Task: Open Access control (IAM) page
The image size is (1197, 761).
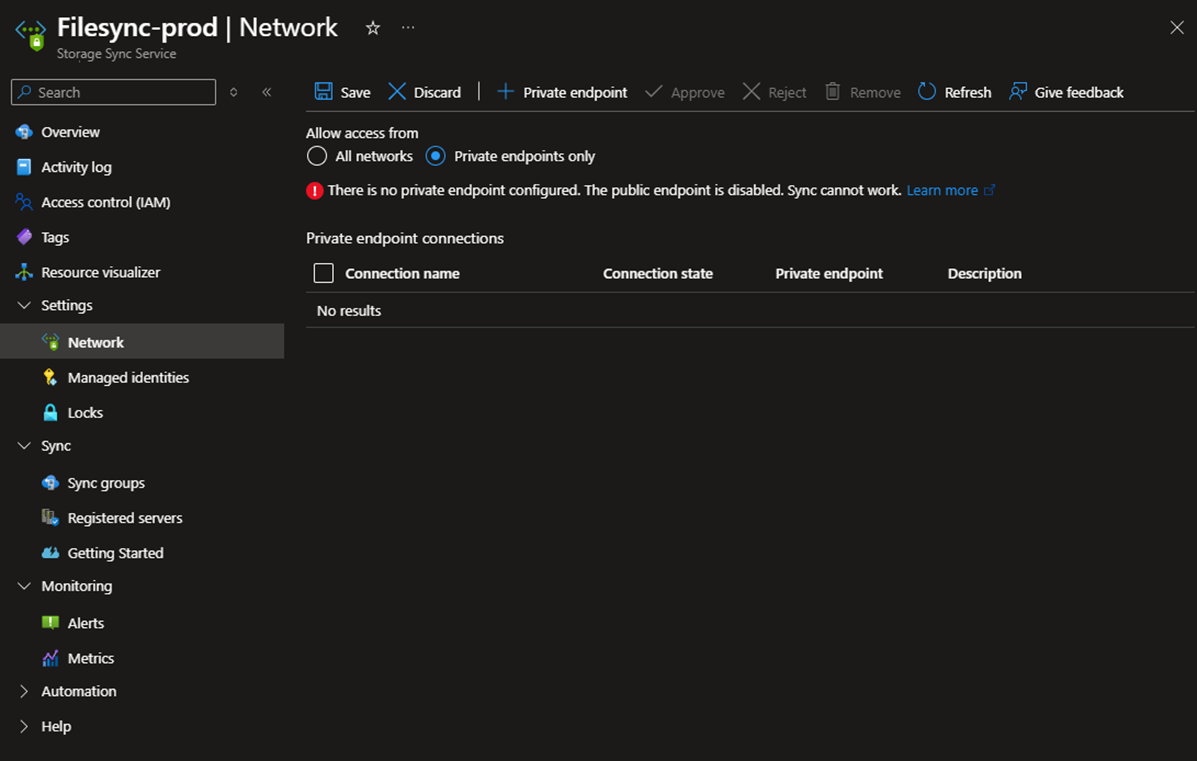Action: pyautogui.click(x=105, y=202)
